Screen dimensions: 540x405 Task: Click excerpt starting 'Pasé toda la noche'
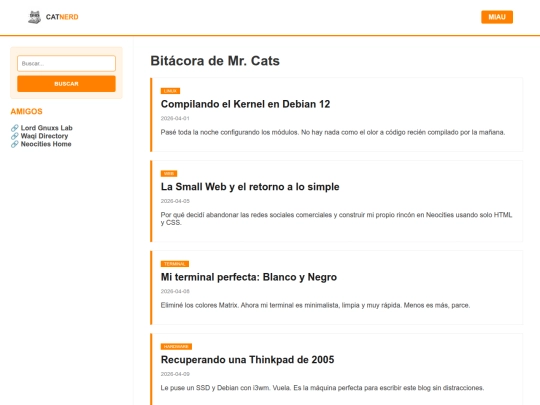[x=333, y=132]
